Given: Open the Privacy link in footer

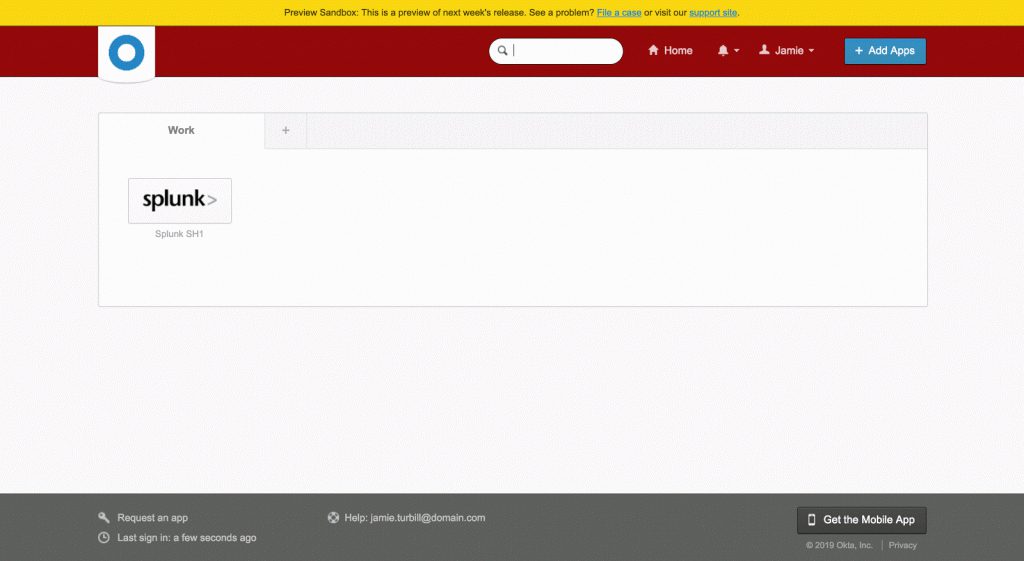Looking at the screenshot, I should click(903, 545).
